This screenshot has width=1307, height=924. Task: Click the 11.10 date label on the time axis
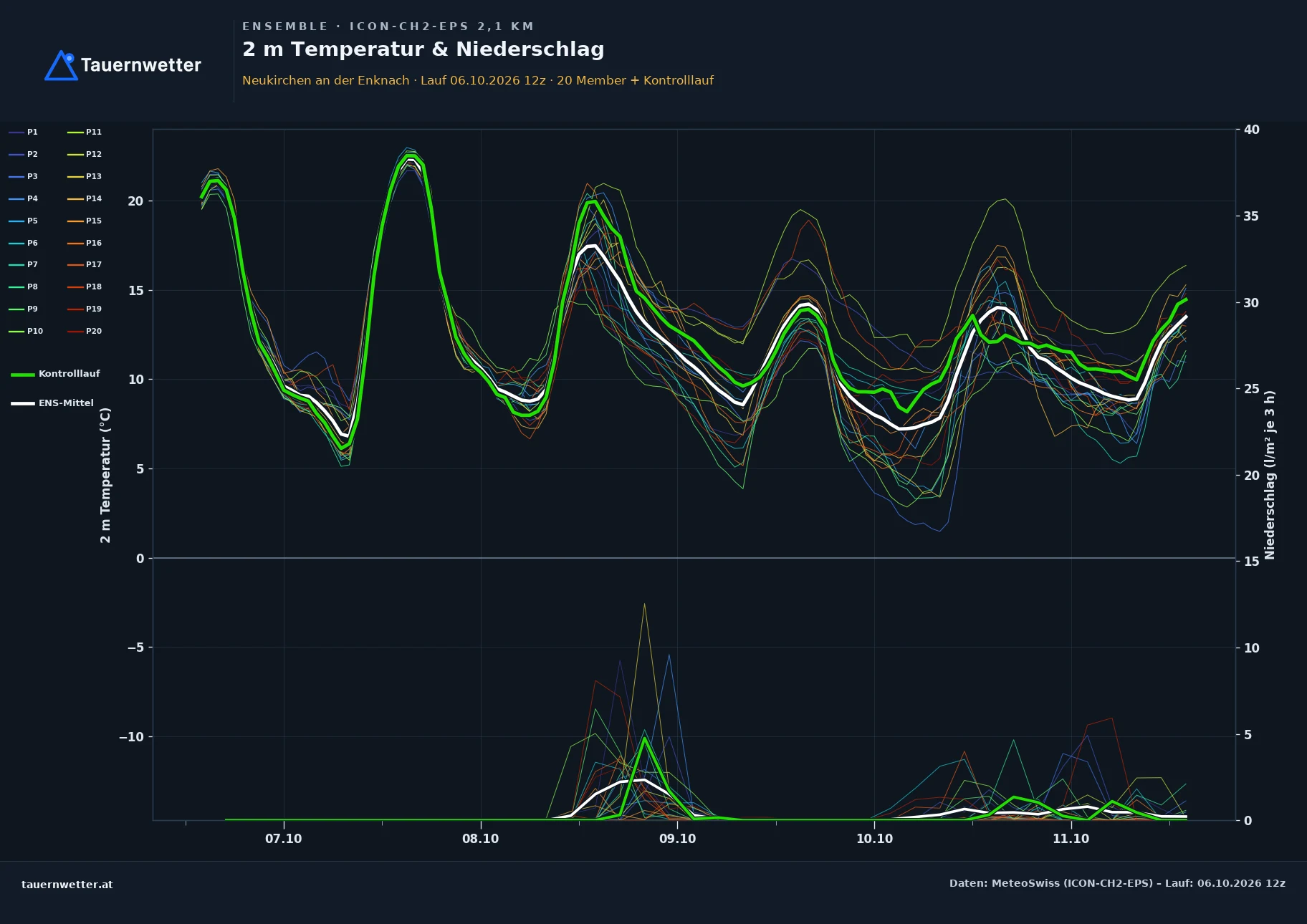click(x=1071, y=839)
